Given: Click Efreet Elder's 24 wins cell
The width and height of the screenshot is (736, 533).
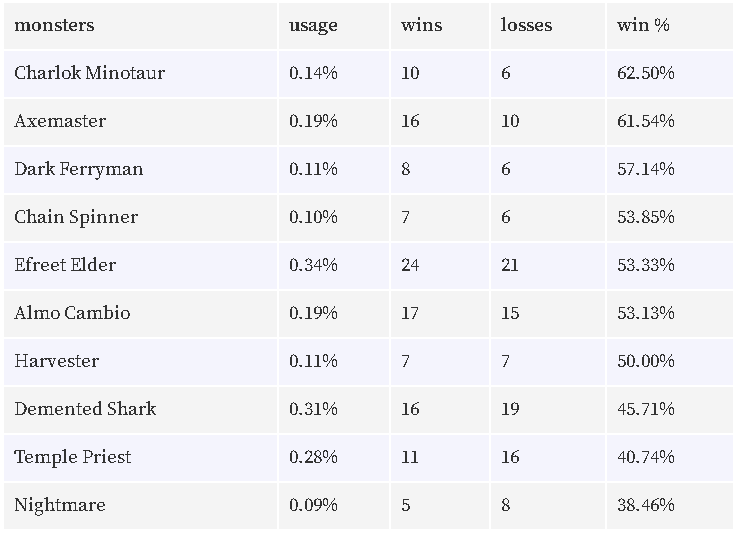Looking at the screenshot, I should pyautogui.click(x=410, y=265).
